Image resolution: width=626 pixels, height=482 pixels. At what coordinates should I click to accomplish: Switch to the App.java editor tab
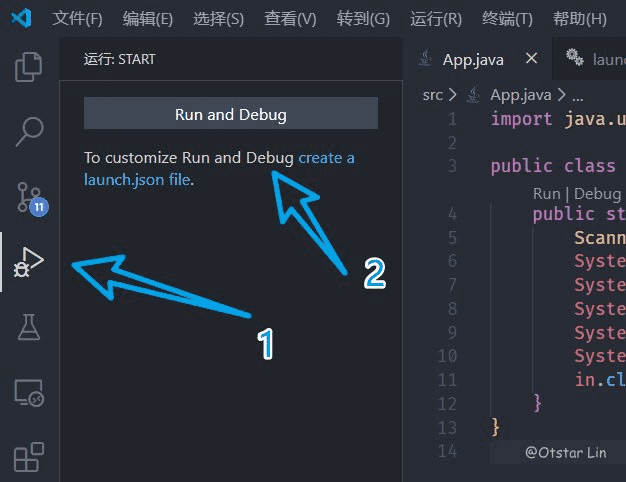point(472,59)
